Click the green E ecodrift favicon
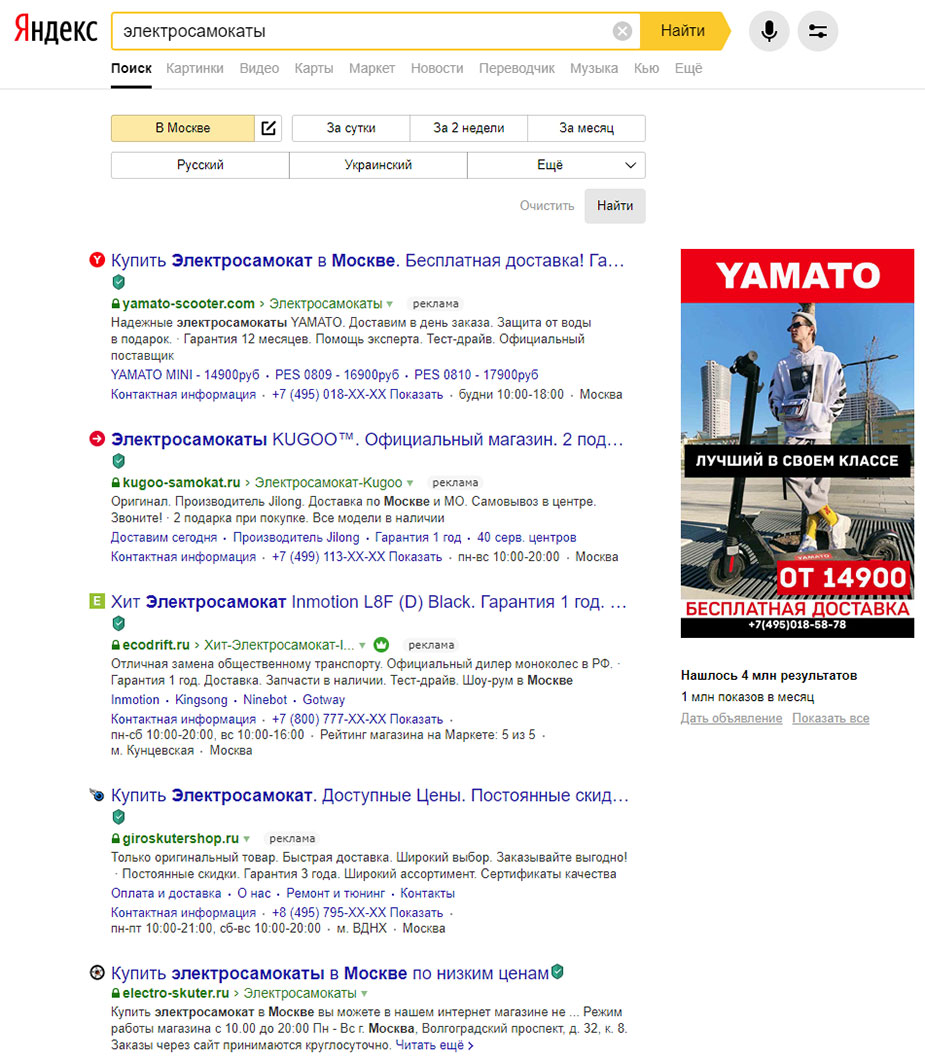The width and height of the screenshot is (925, 1059). point(97,601)
